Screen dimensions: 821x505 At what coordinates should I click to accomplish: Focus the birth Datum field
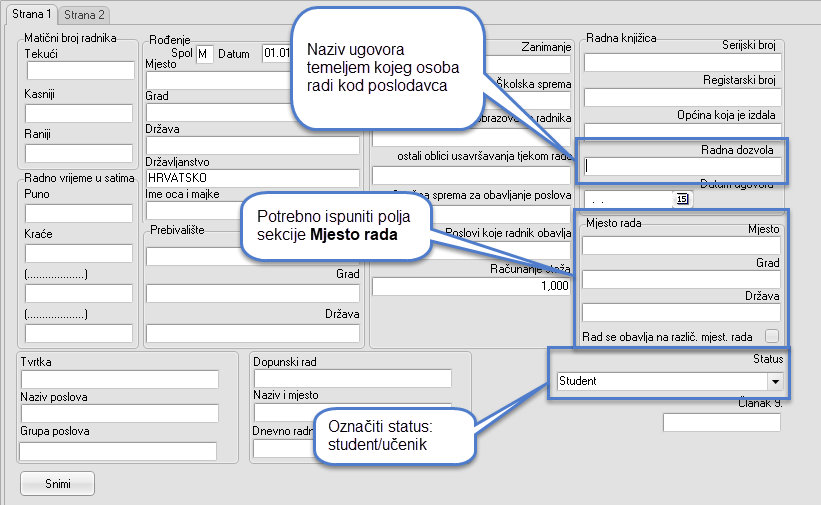pos(277,53)
